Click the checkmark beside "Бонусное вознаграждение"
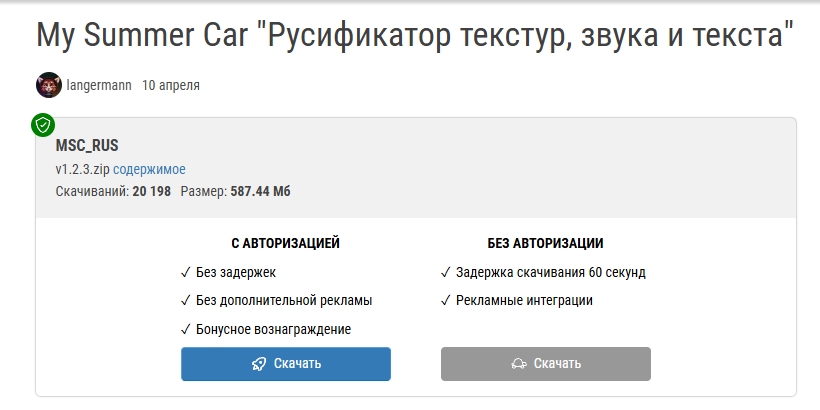Image resolution: width=820 pixels, height=410 pixels. 186,329
